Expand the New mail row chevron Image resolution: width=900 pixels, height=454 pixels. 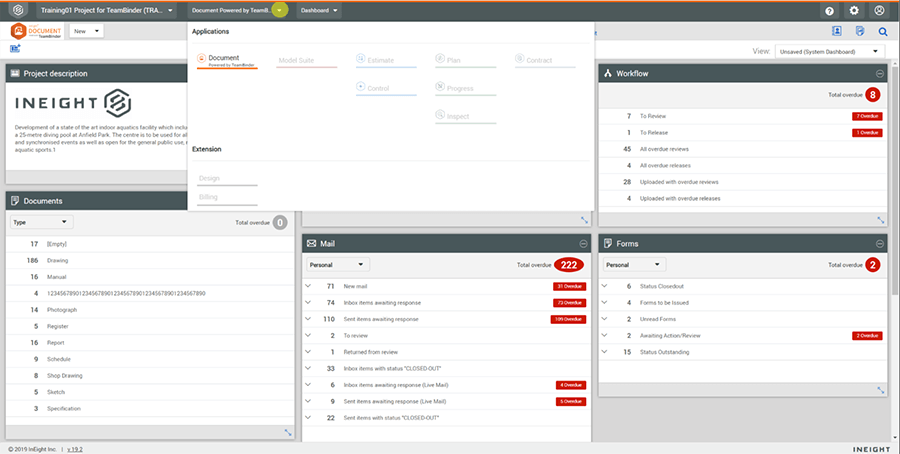click(308, 286)
